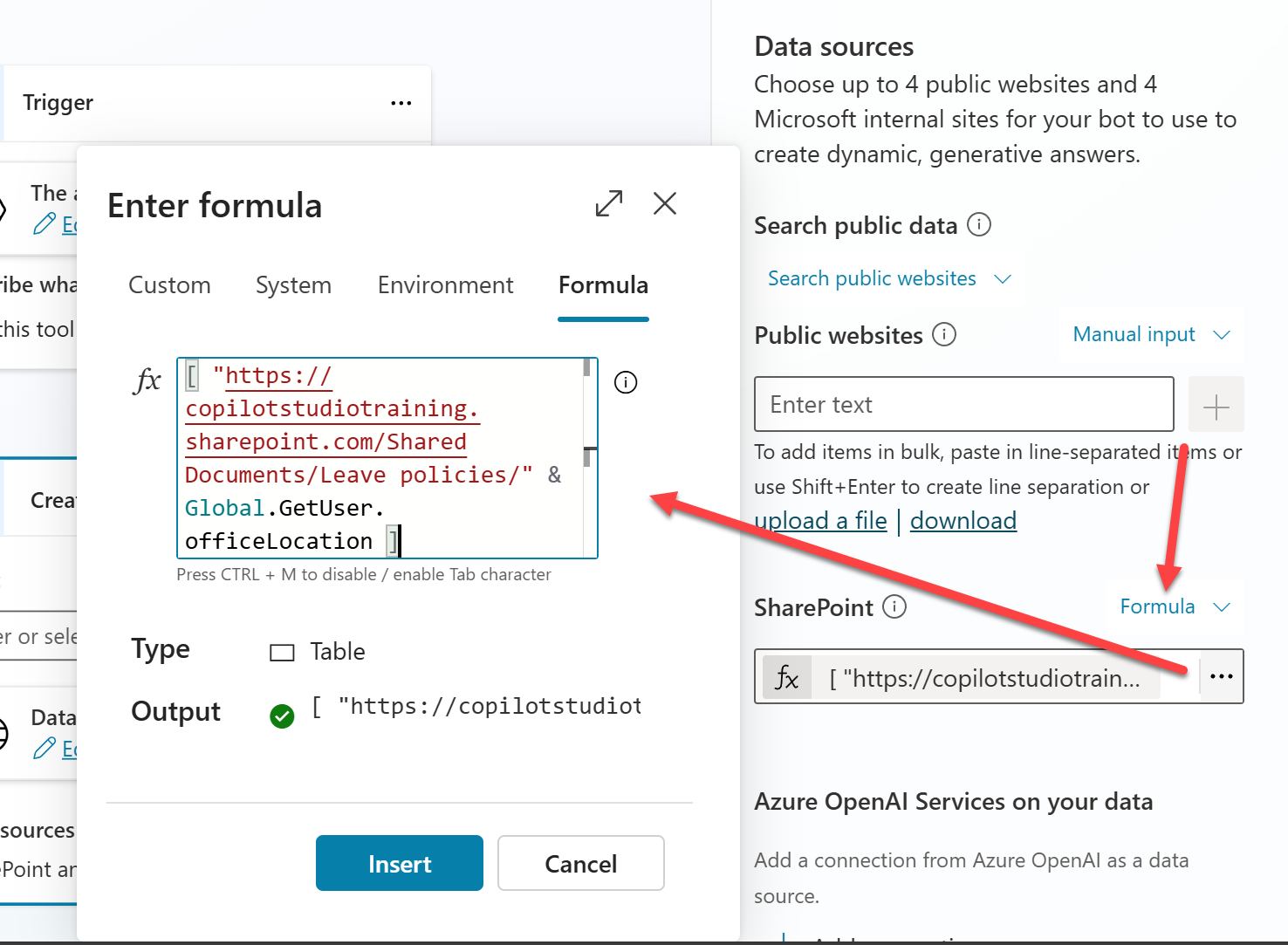This screenshot has height=945, width=1288.
Task: Open the SharePoint Formula dropdown
Action: 1174,606
